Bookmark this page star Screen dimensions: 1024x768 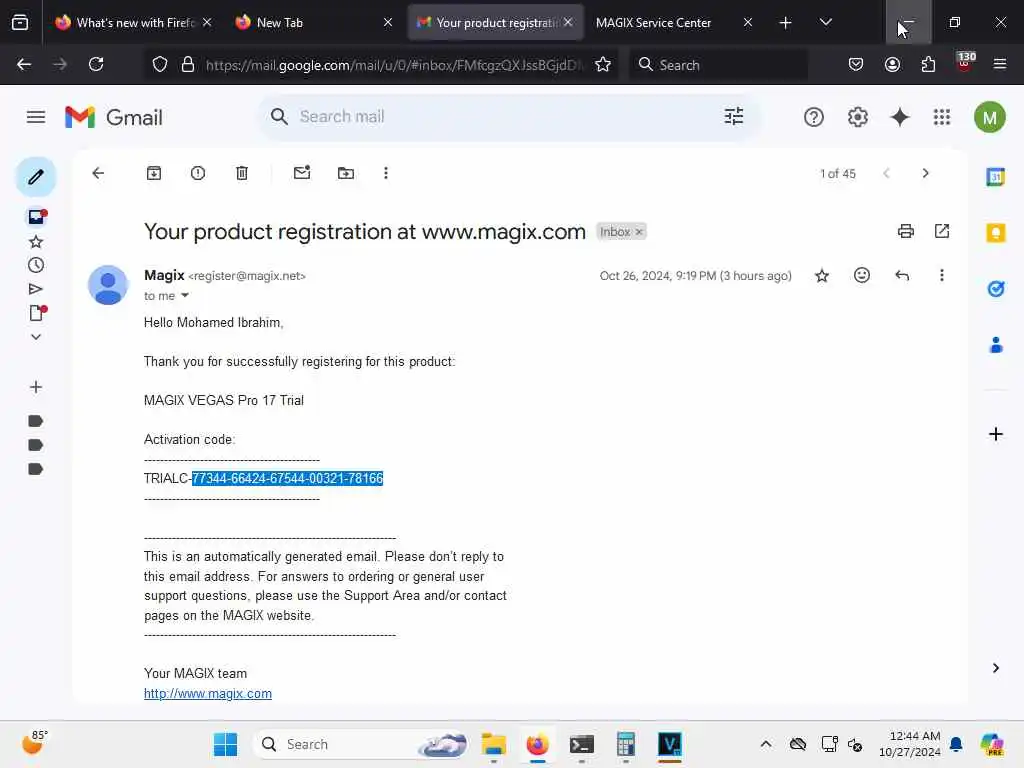603,65
